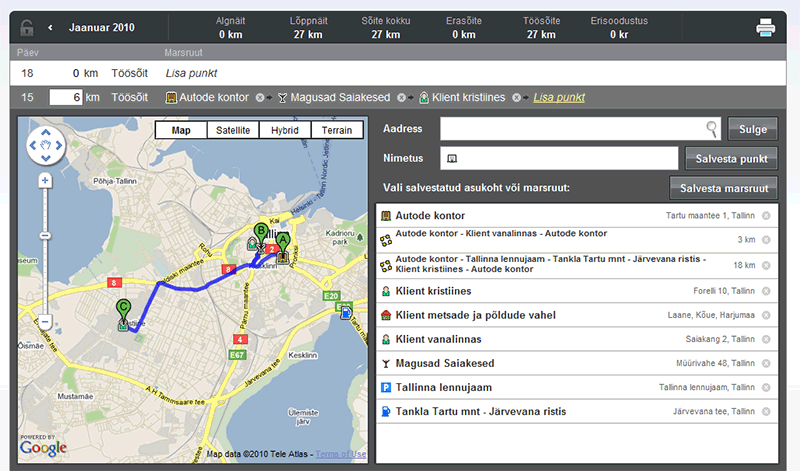This screenshot has height=471, width=800.
Task: Click the map zoom out minus button
Action: point(45,322)
